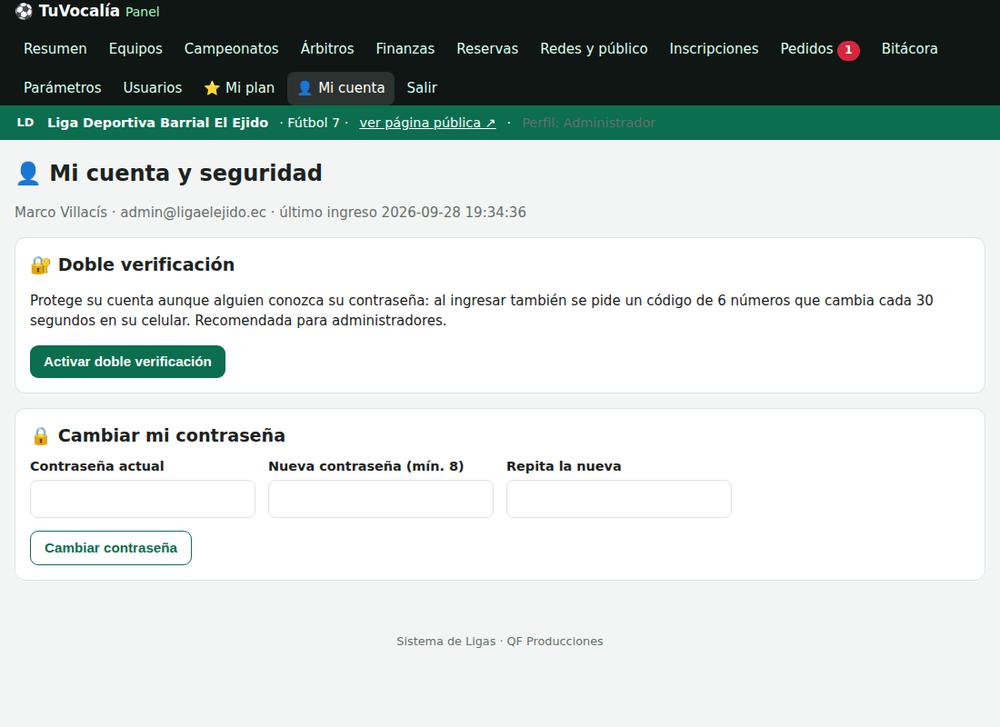Click the Perfil: Administrador label
Image resolution: width=1000 pixels, height=727 pixels.
(588, 122)
